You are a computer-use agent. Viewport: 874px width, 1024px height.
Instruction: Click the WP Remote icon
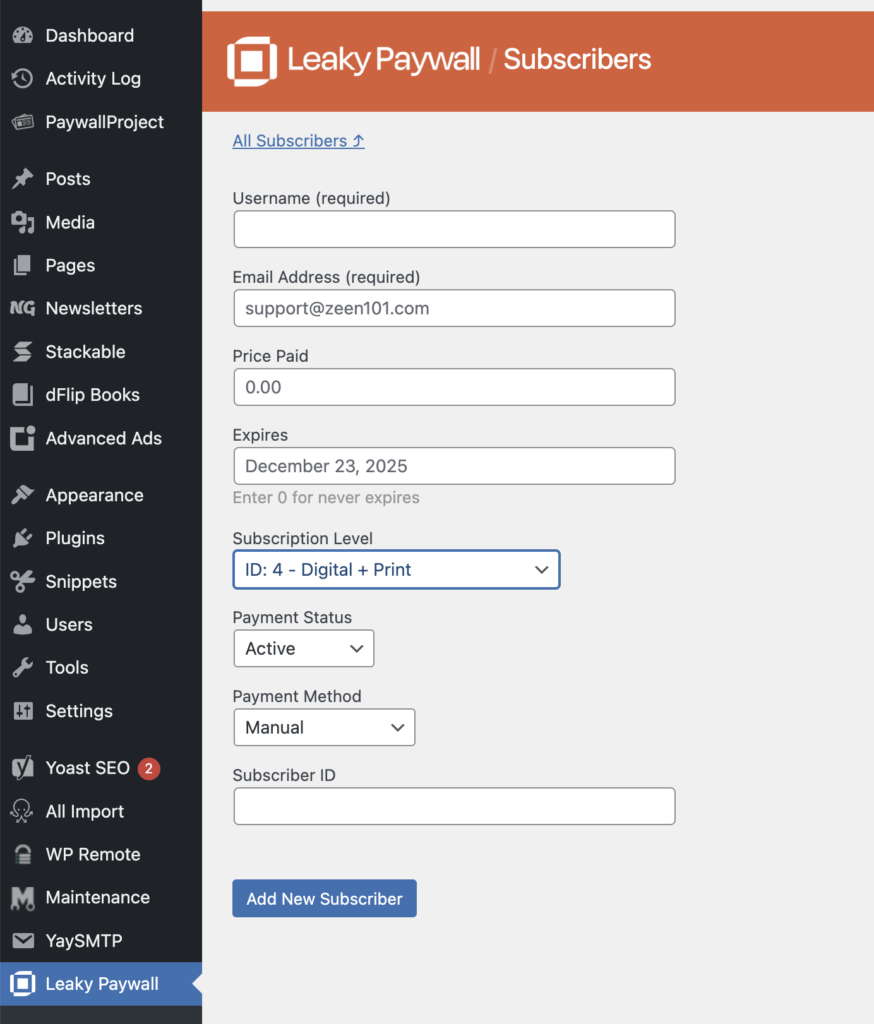tap(22, 855)
